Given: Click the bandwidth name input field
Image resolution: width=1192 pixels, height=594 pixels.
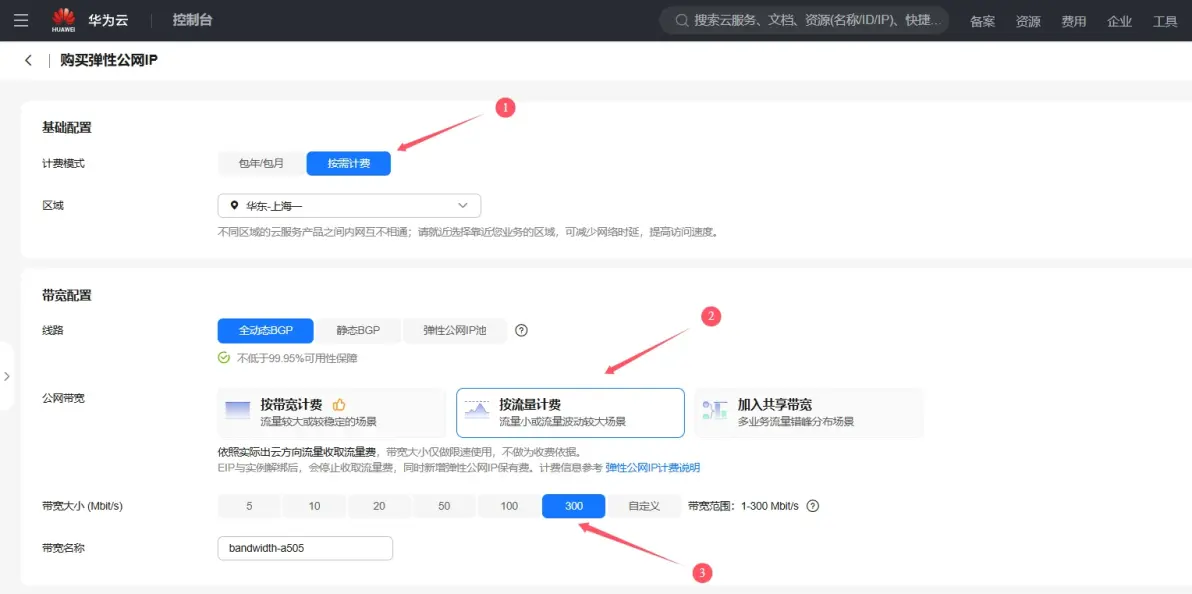Looking at the screenshot, I should tap(304, 548).
